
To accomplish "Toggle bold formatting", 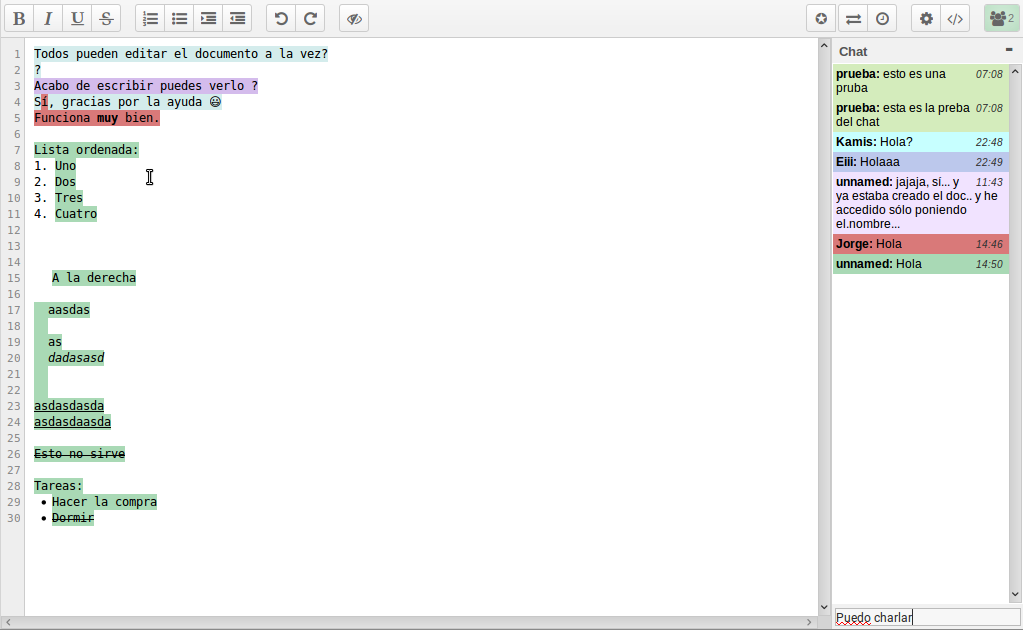I will [x=19, y=18].
